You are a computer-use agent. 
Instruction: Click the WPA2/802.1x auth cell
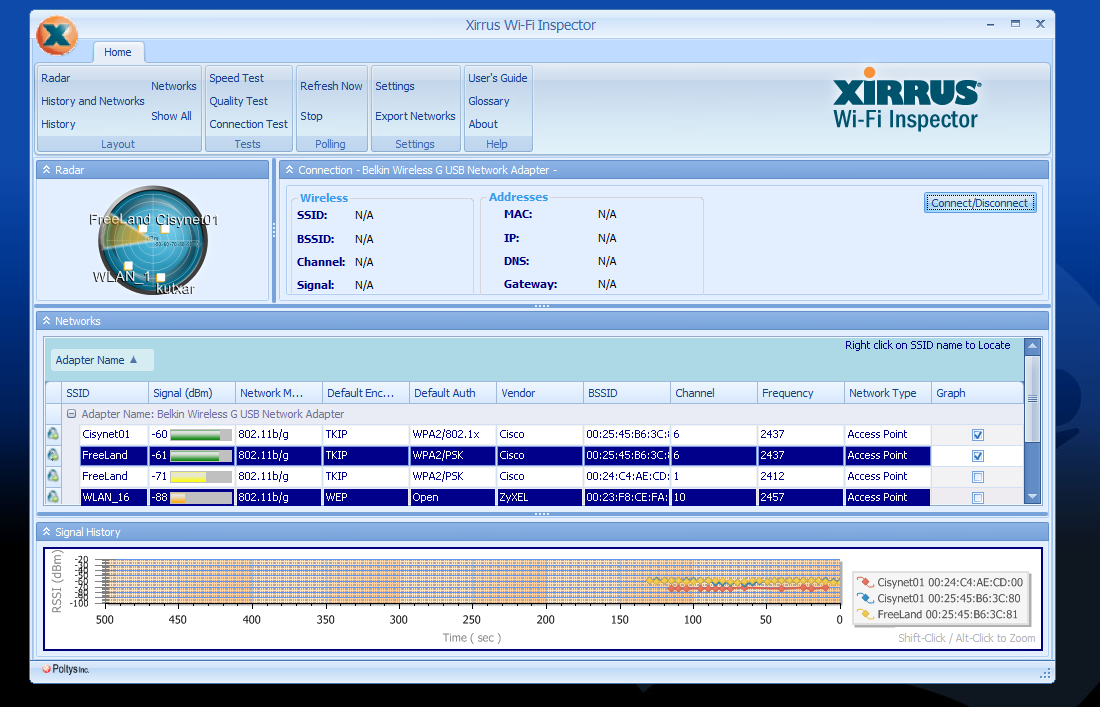click(452, 434)
